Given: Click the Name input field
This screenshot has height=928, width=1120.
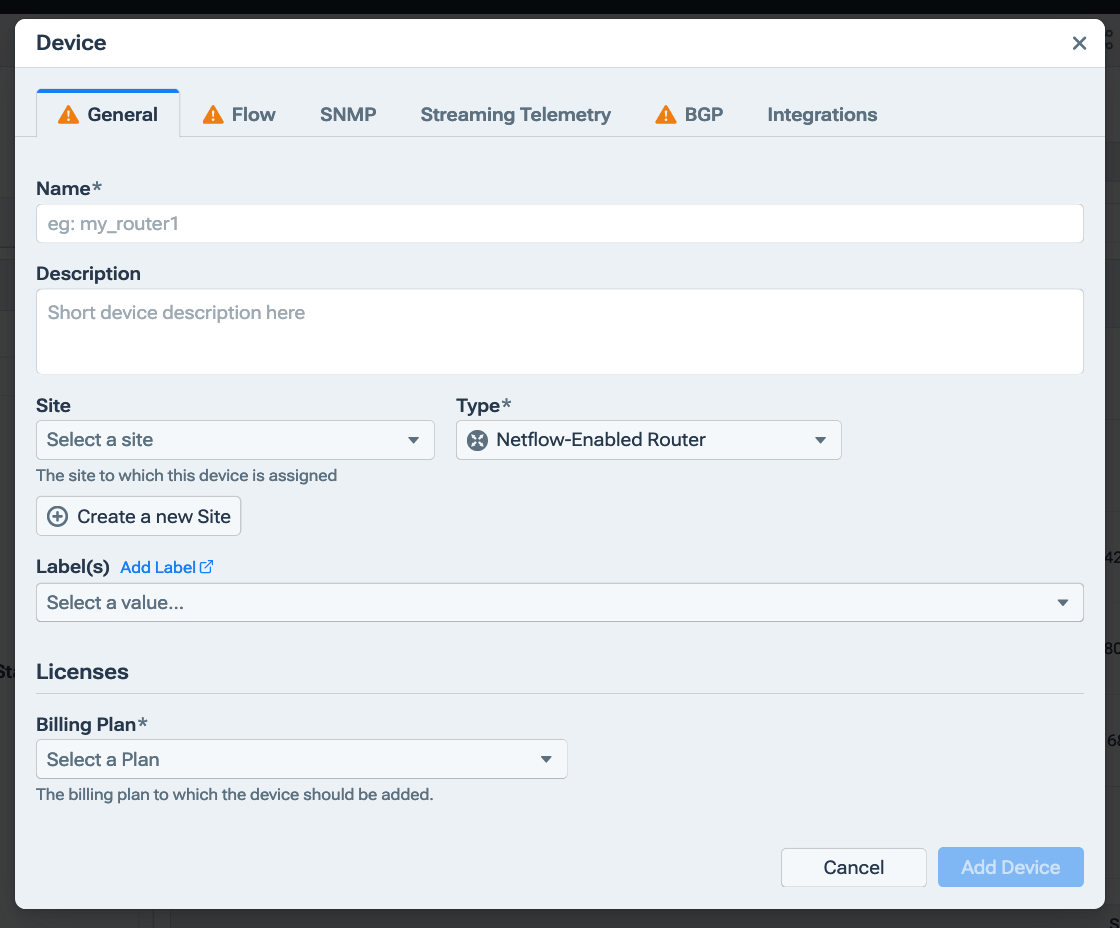Looking at the screenshot, I should 559,223.
